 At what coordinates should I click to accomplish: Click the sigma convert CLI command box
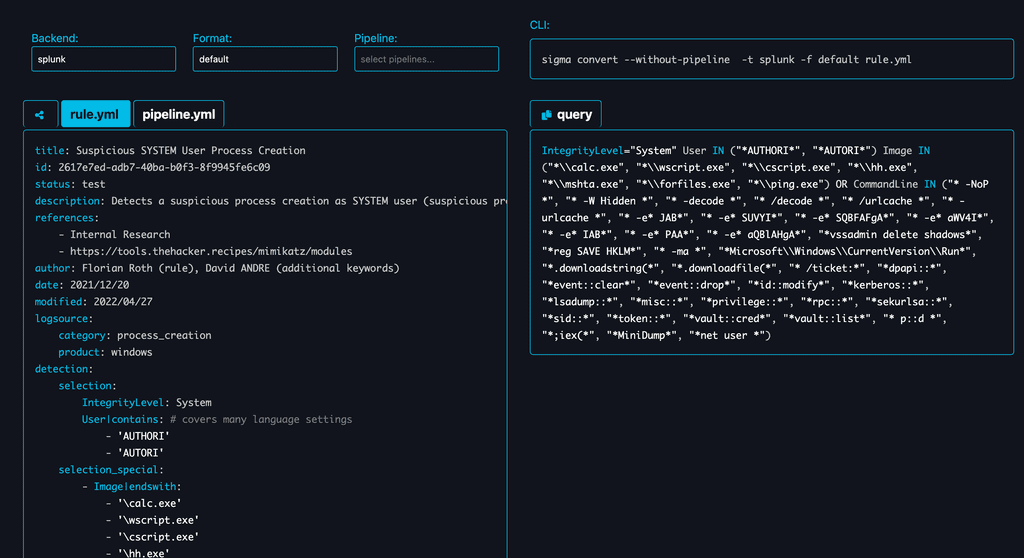771,59
